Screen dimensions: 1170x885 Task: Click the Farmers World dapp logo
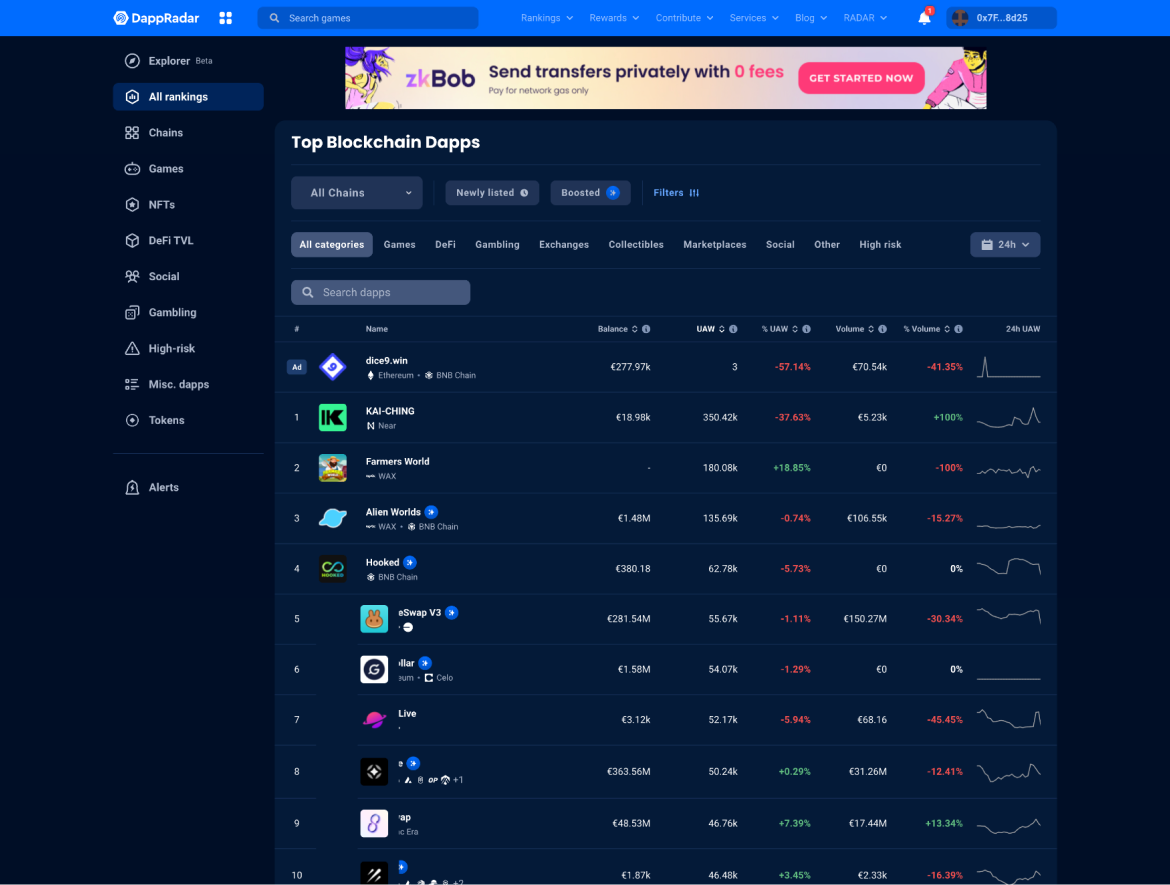coord(333,468)
